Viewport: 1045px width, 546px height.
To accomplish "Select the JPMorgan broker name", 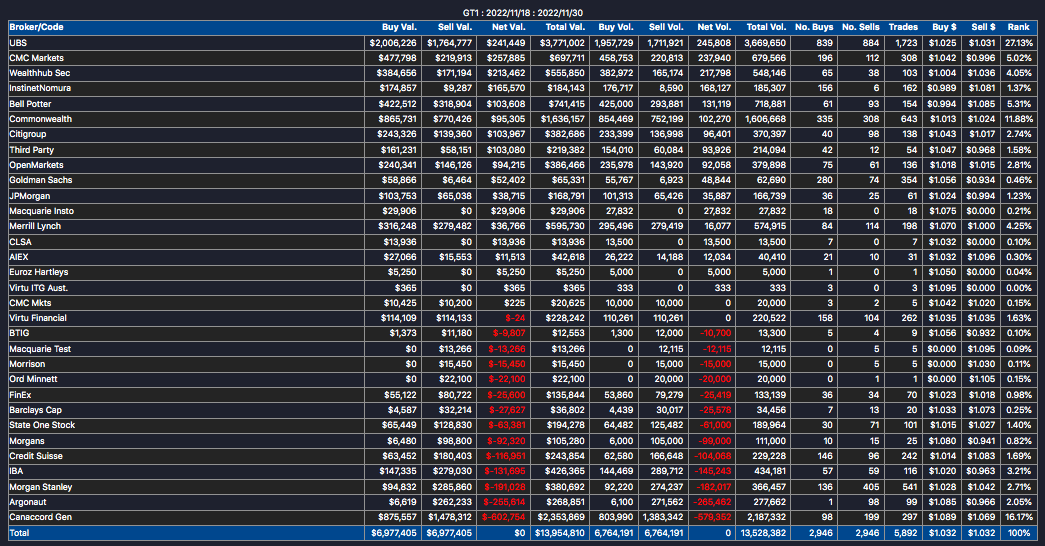I will click(29, 196).
